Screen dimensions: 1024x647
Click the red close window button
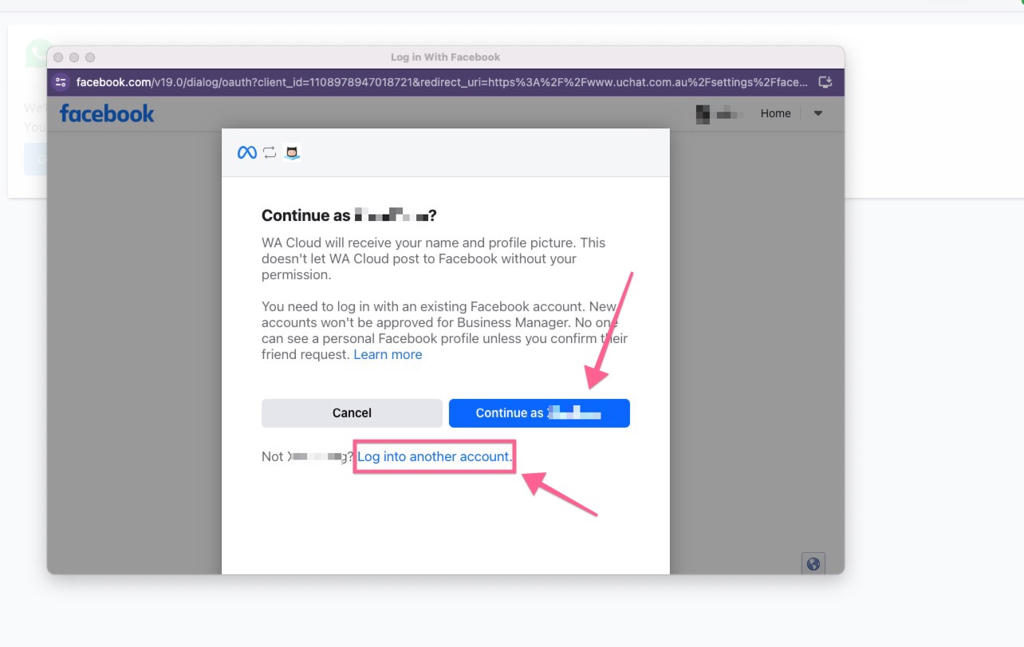(x=59, y=57)
